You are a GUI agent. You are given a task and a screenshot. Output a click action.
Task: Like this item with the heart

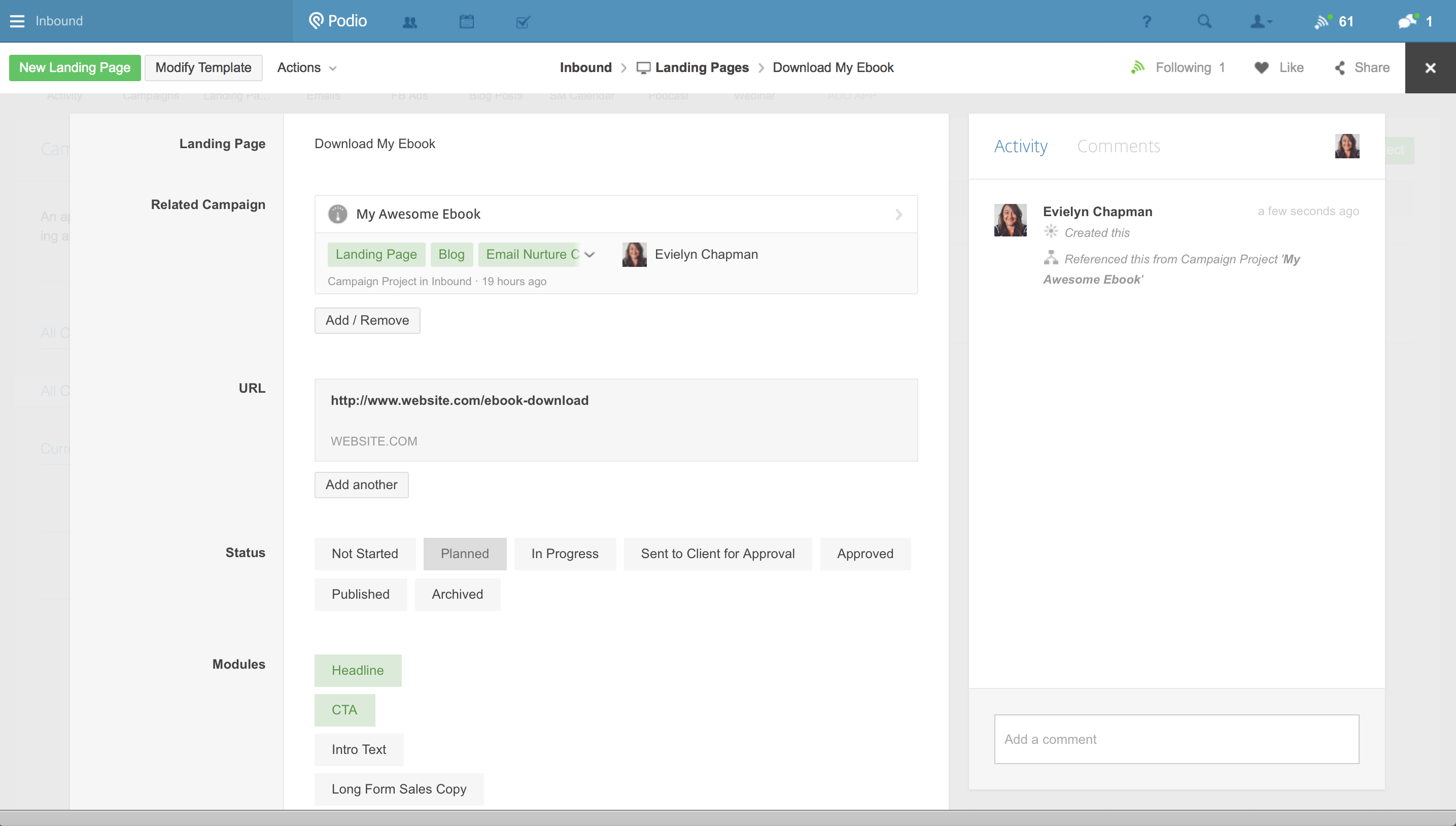click(1278, 67)
